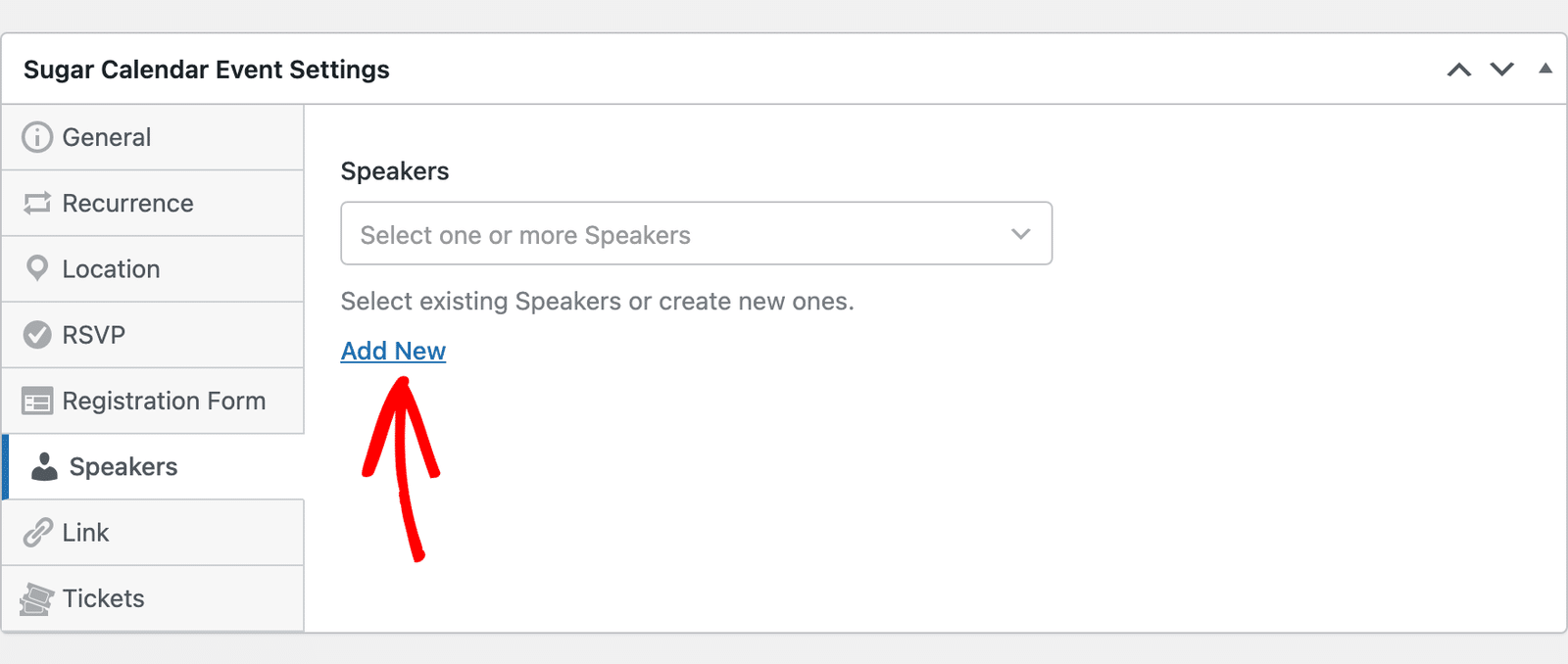Screen dimensions: 1568x664
Task: Move the settings panel down
Action: [x=1502, y=70]
